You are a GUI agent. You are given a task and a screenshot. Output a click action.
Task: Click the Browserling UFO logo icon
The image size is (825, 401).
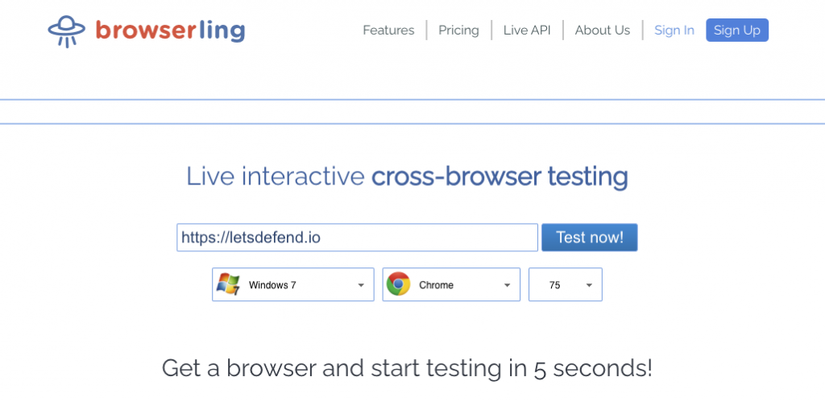[x=66, y=31]
